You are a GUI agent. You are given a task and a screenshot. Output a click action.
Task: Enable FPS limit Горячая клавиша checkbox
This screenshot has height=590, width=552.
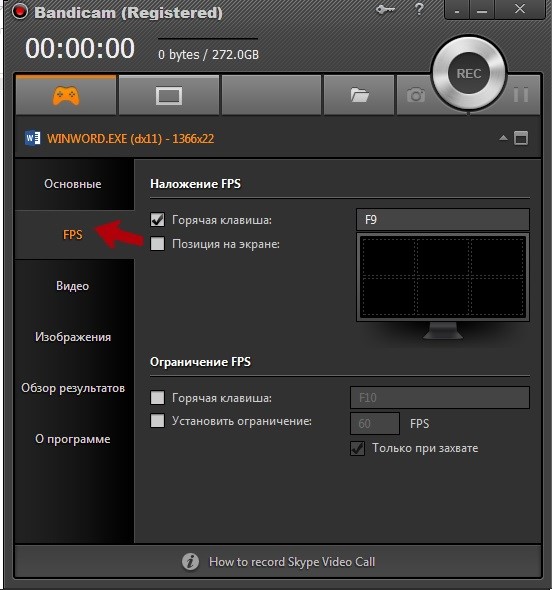[157, 398]
